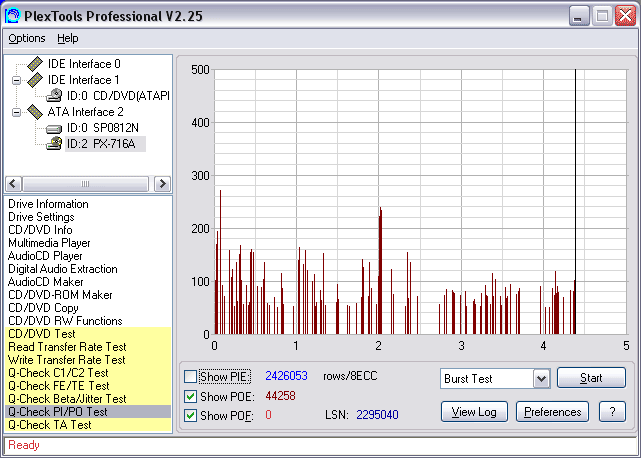Collapse the ATA Interface 2 tree node
The width and height of the screenshot is (641, 458).
click(16, 112)
